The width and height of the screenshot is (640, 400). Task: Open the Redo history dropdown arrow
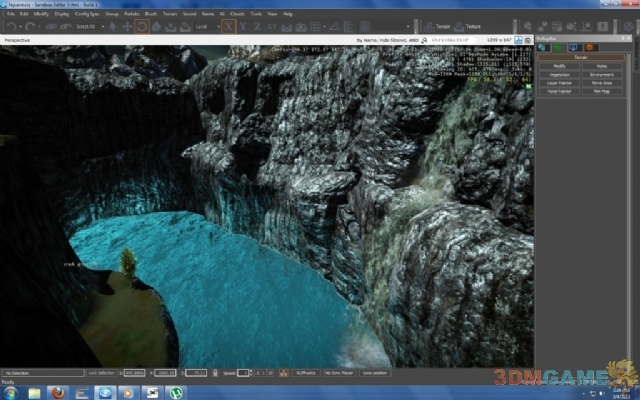[39, 27]
